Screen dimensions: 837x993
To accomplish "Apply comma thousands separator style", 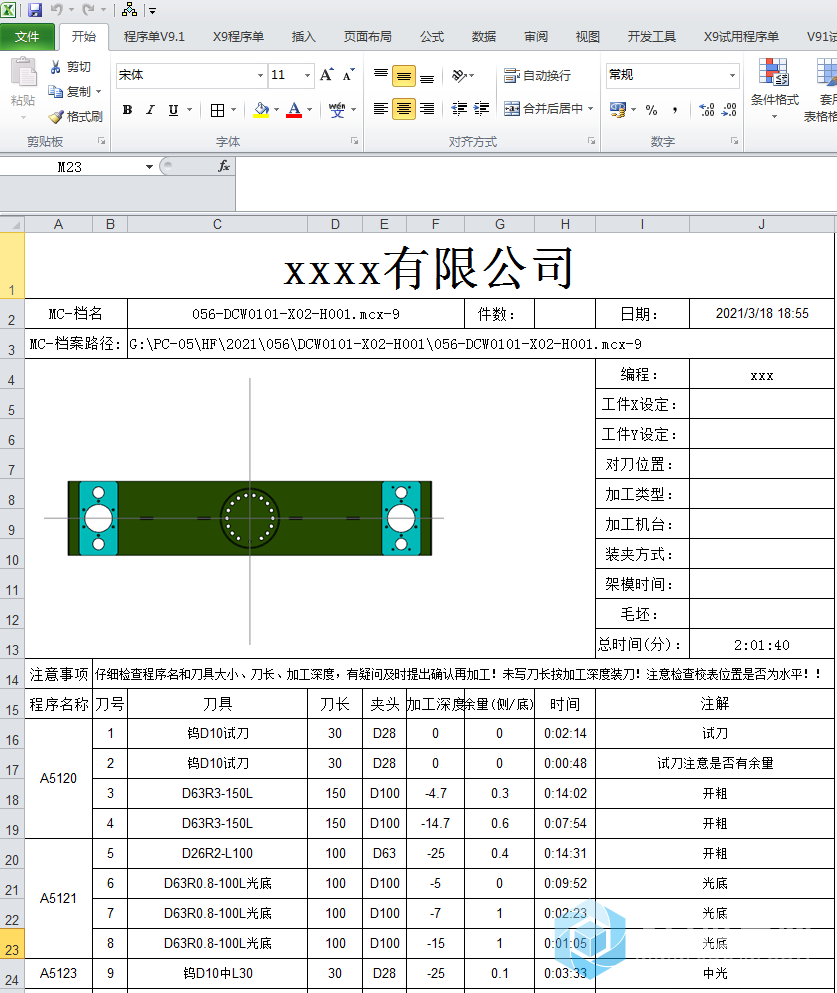I will tap(675, 110).
